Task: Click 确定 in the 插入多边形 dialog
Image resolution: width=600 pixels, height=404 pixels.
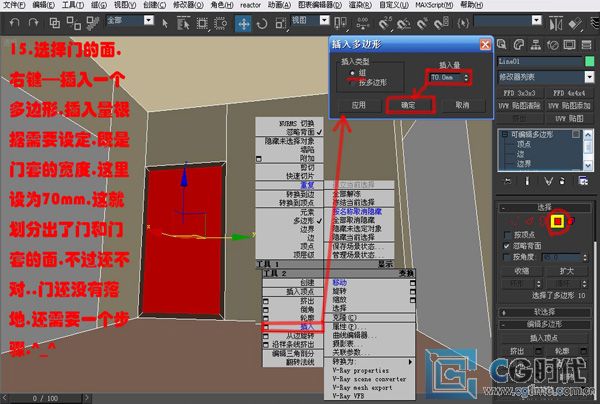Action: tap(409, 105)
